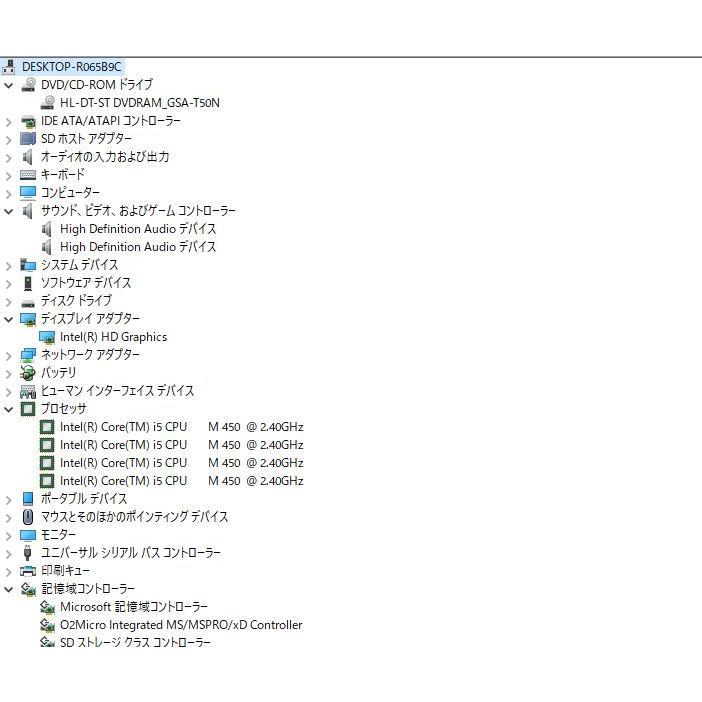Click the SD ストレージ クラス コントローラー device icon
This screenshot has width=702, height=702.
coord(47,642)
